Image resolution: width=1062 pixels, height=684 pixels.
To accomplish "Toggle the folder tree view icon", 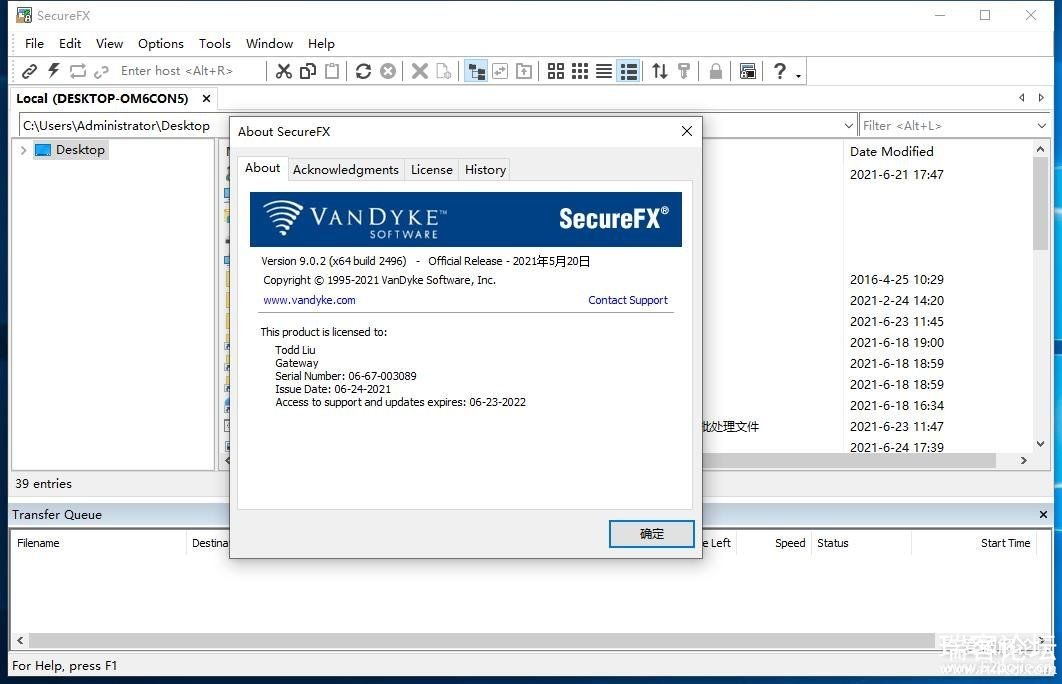I will 476,71.
